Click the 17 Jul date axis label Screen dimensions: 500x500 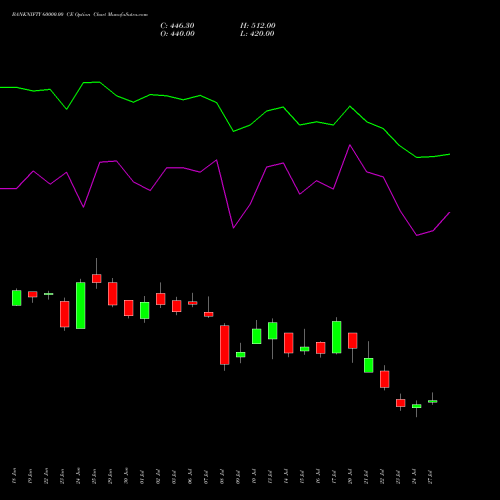tap(334, 477)
